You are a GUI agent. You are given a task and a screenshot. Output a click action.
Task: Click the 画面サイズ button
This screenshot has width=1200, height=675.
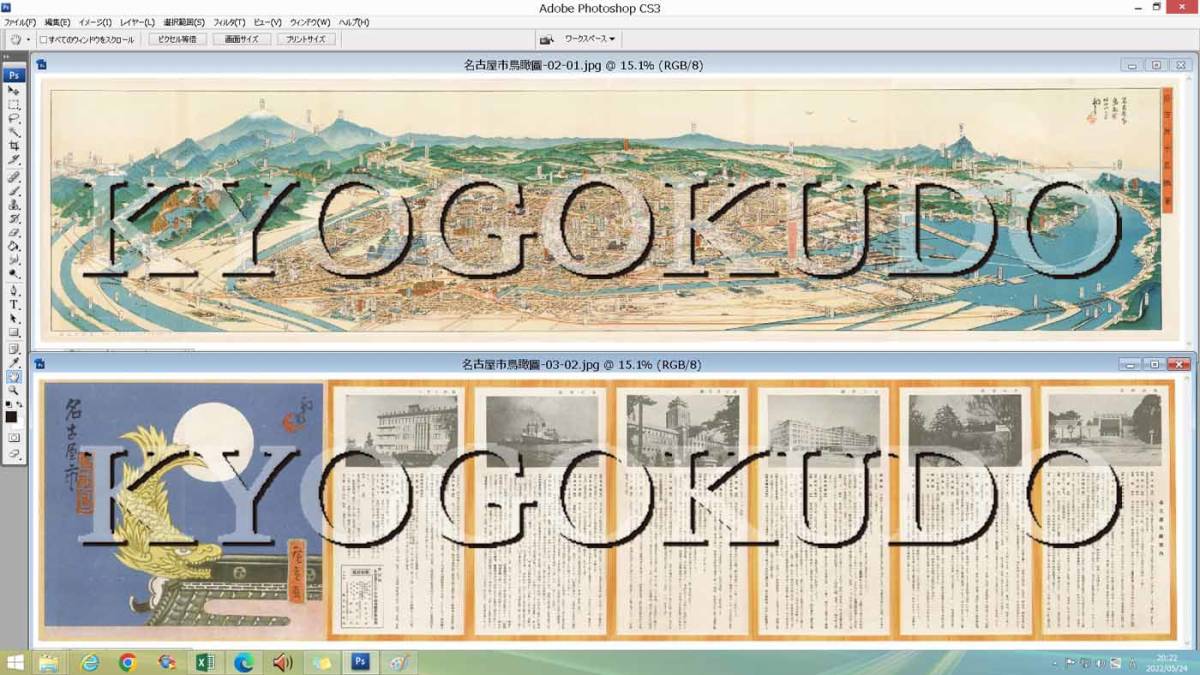click(x=241, y=40)
